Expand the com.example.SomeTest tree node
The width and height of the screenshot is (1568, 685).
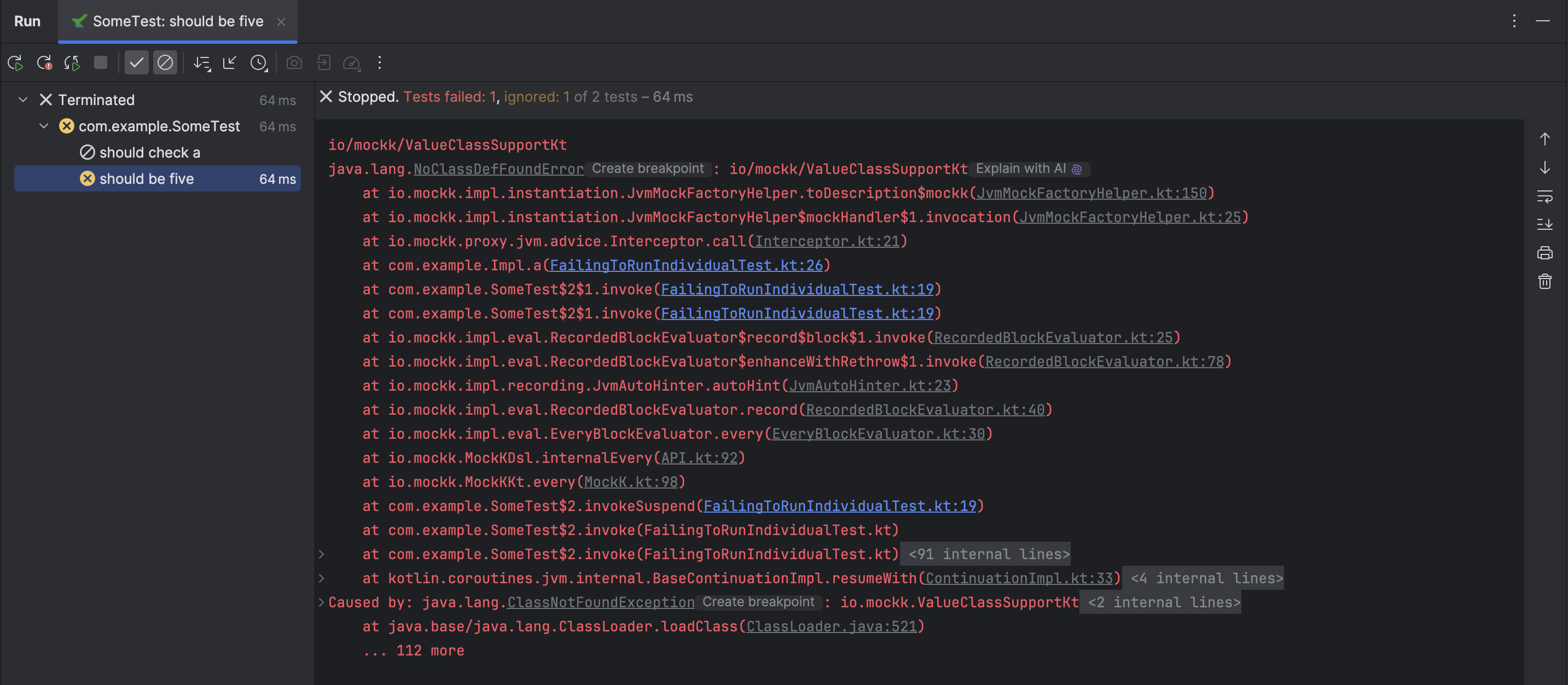pos(45,126)
